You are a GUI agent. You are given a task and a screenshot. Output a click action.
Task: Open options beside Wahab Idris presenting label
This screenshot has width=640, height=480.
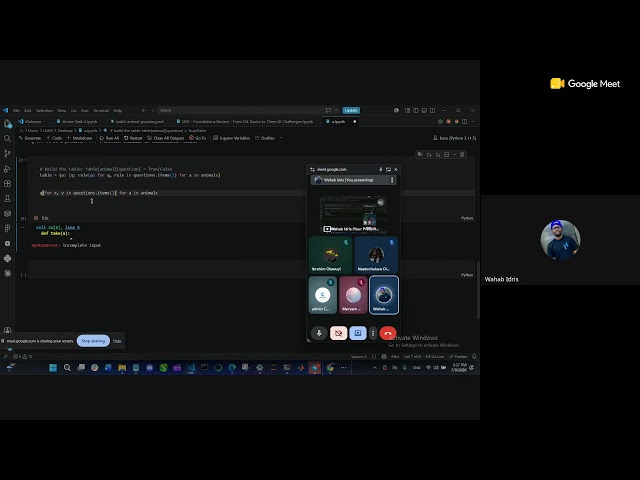tap(392, 180)
